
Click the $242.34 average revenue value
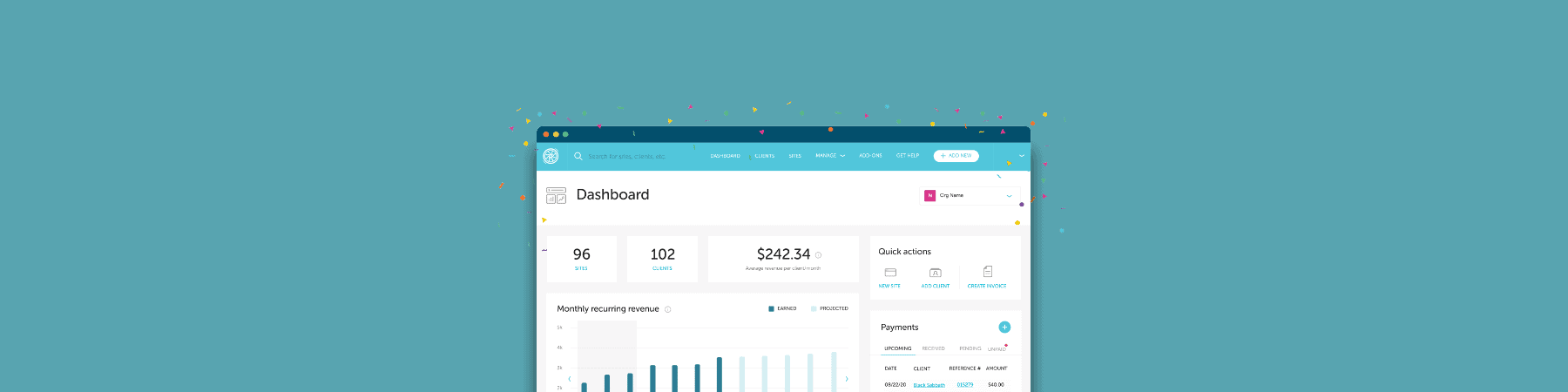783,254
